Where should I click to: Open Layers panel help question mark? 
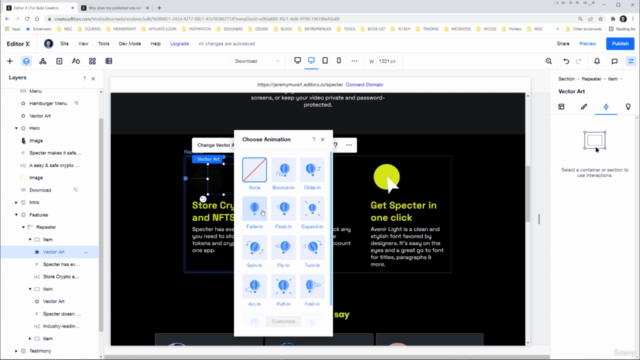[x=84, y=78]
